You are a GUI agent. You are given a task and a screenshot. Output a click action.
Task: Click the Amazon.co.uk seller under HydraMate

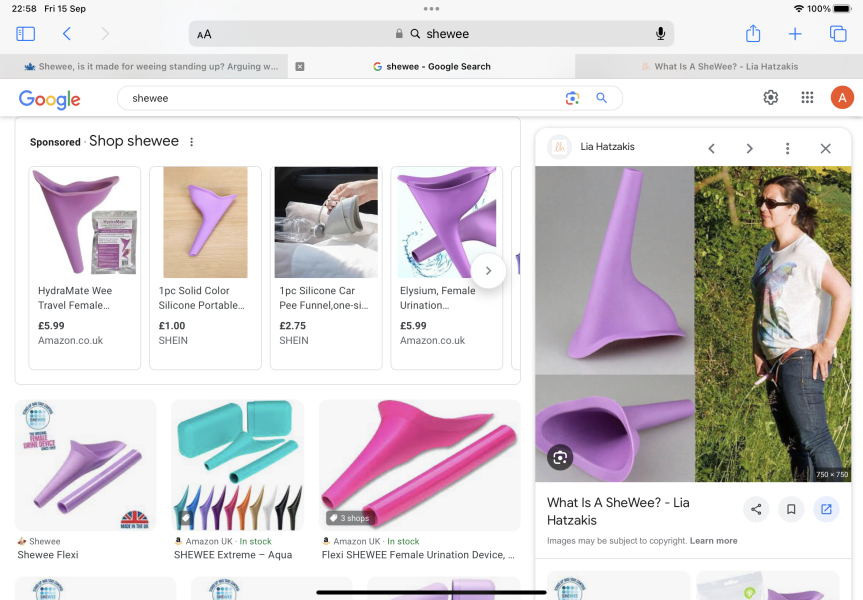tap(70, 341)
